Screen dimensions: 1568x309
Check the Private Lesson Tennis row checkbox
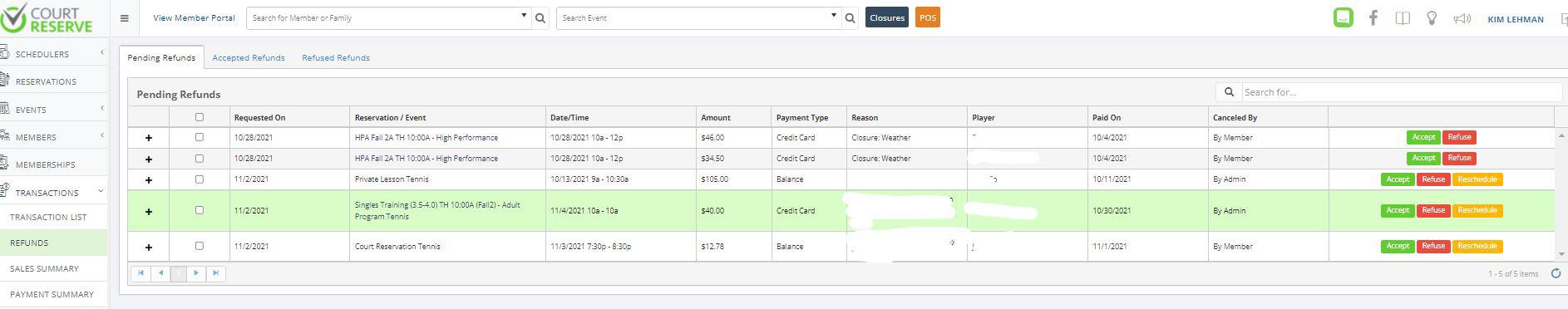(199, 179)
